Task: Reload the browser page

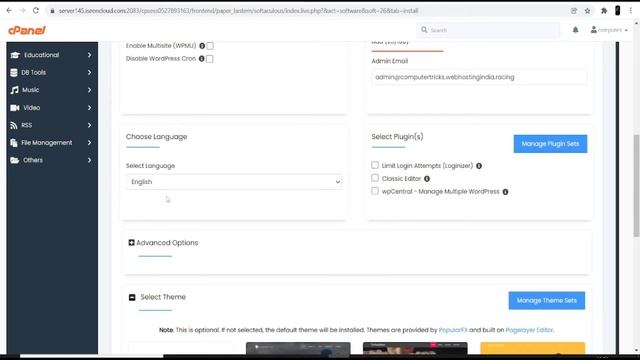Action: tap(36, 11)
